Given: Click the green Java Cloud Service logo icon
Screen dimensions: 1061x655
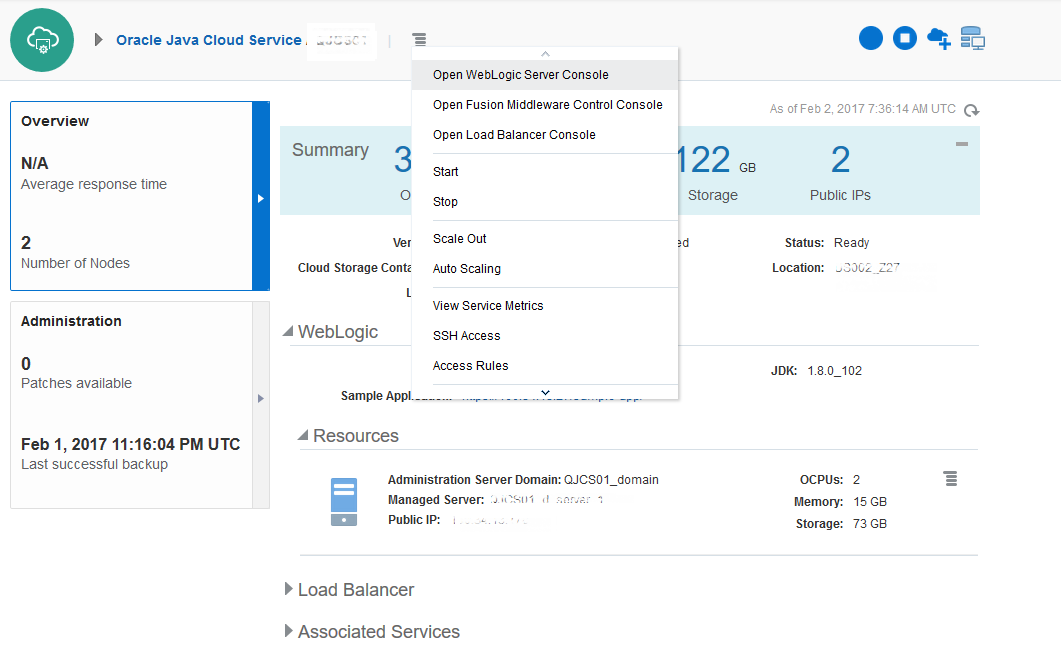Looking at the screenshot, I should 42,40.
